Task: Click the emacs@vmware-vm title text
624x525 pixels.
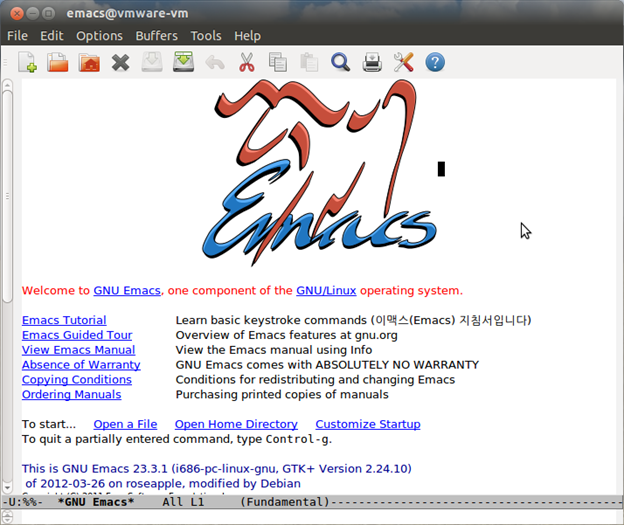Action: coord(127,14)
